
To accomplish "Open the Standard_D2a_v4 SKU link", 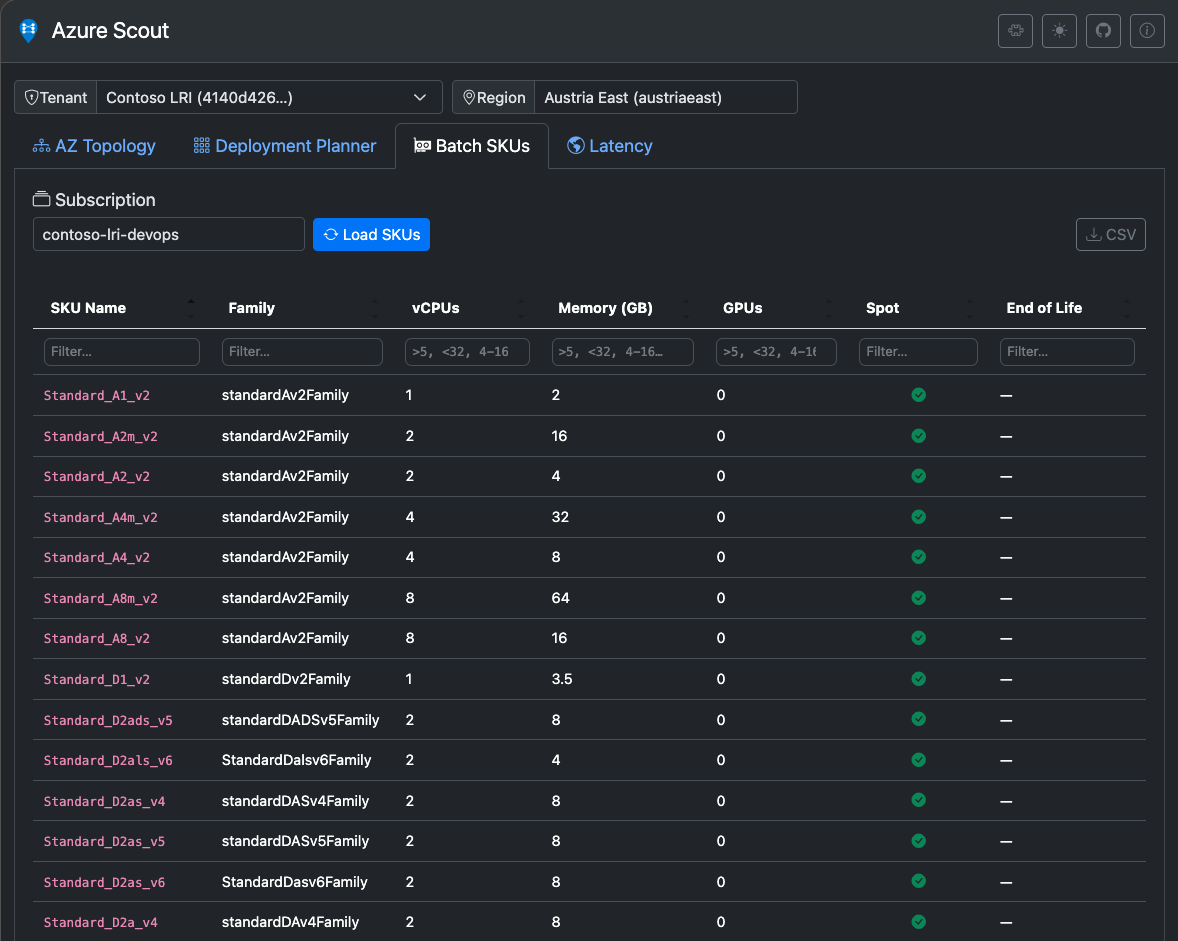I will pos(101,922).
